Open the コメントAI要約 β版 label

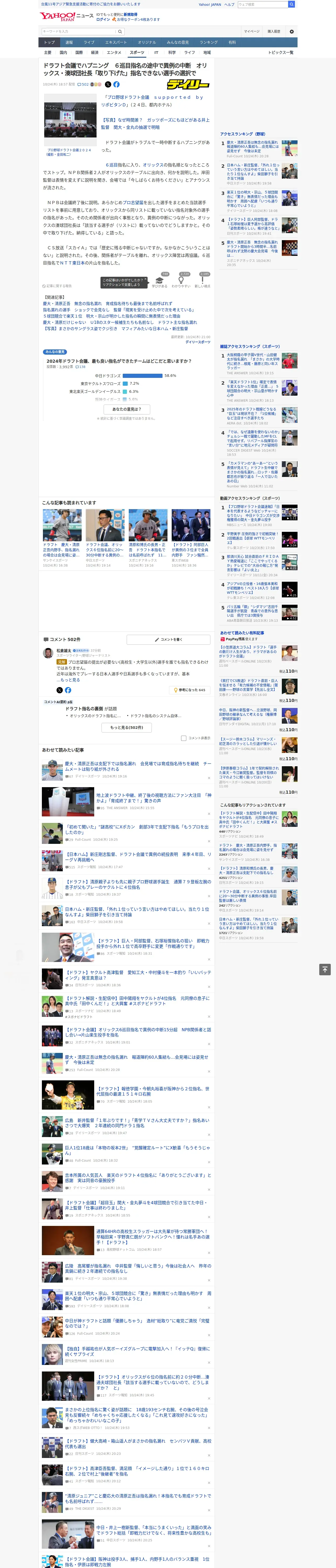[x=59, y=702]
